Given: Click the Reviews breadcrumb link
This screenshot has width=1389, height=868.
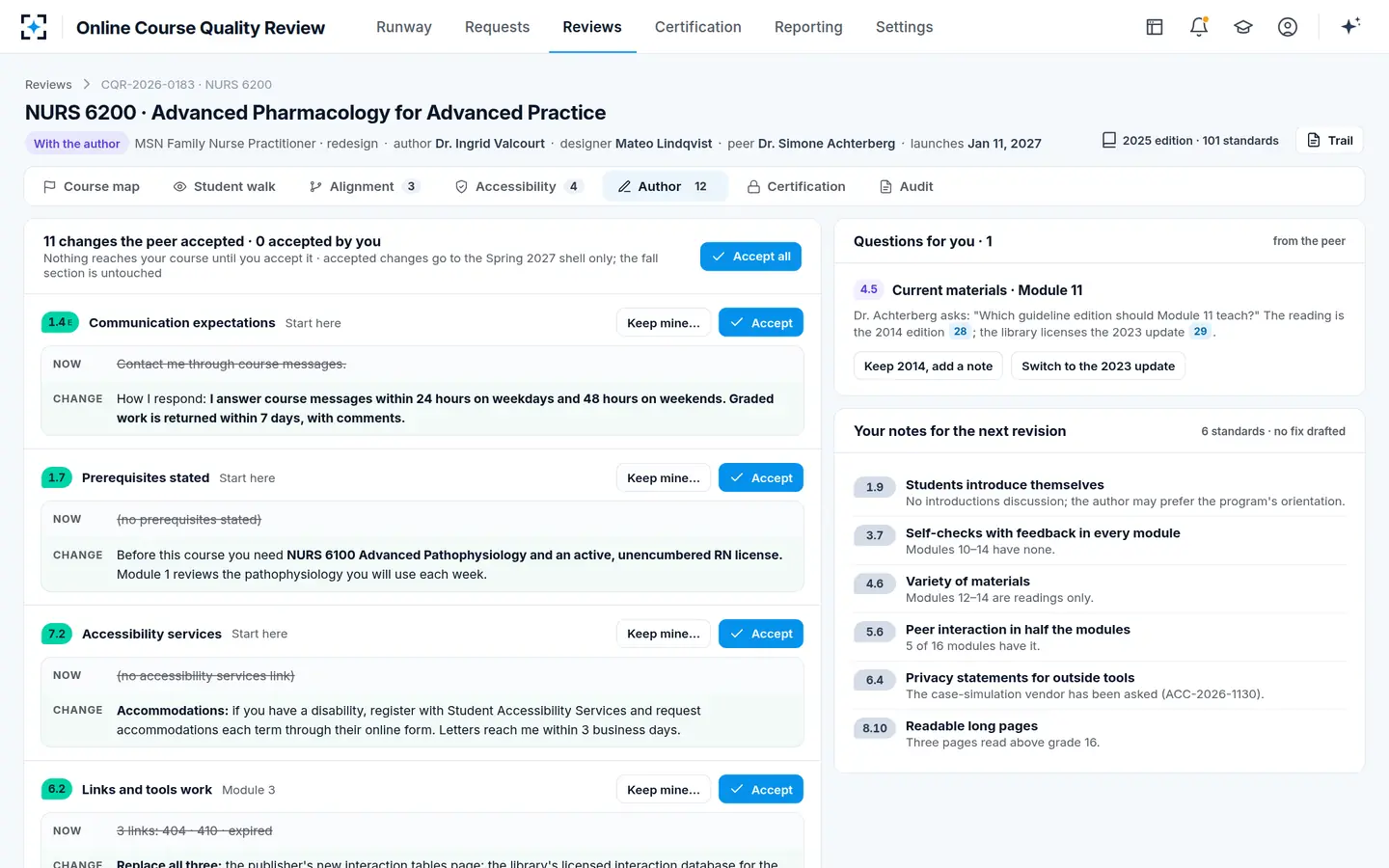Looking at the screenshot, I should pos(48,85).
